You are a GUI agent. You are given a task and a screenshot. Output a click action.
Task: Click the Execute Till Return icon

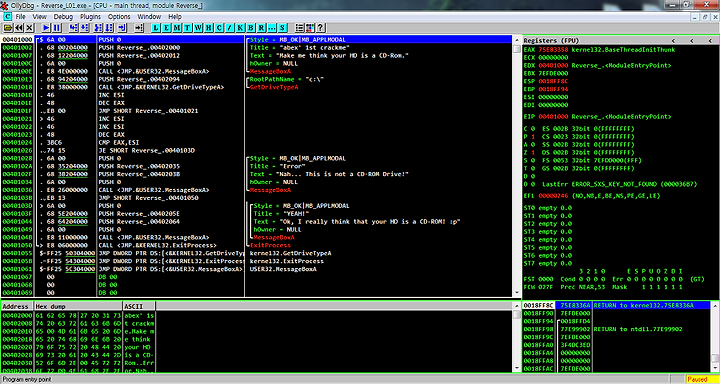tap(122, 28)
